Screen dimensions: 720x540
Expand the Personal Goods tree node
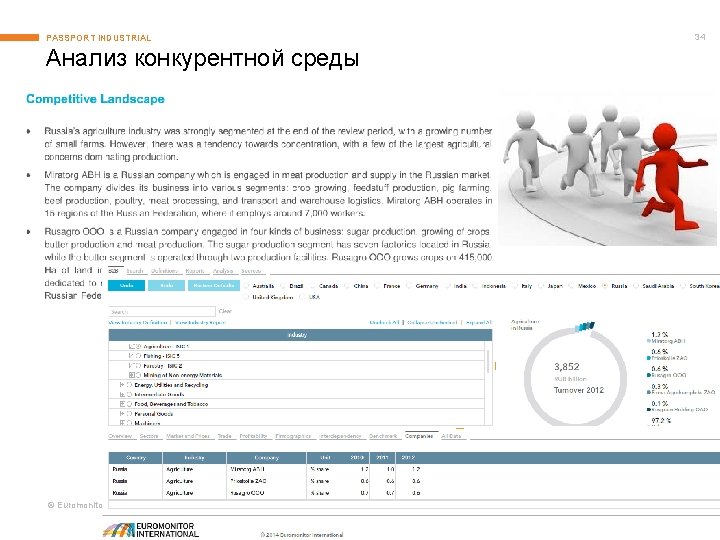click(x=122, y=414)
